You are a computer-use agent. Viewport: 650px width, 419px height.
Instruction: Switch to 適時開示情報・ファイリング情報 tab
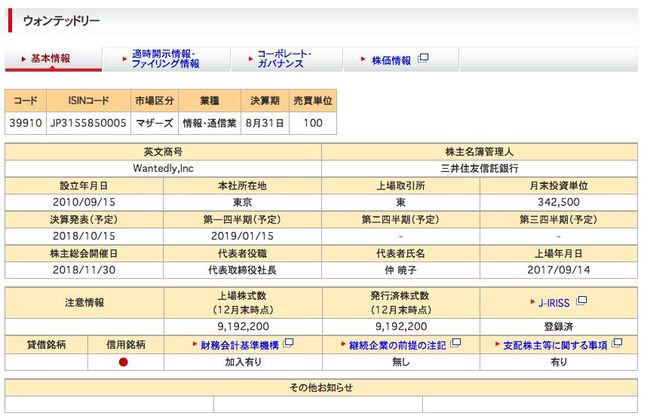point(166,59)
